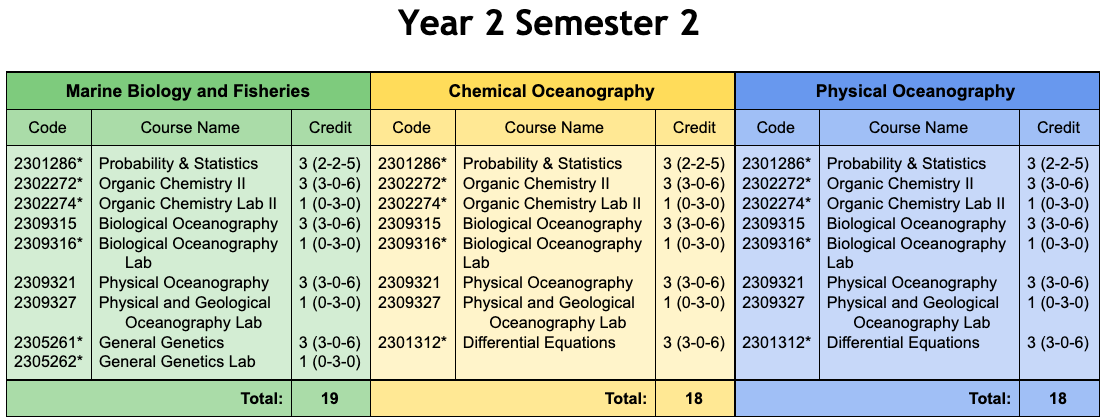
Task: Click code 2301312* in Physical Oceanography table
Action: coord(777,343)
